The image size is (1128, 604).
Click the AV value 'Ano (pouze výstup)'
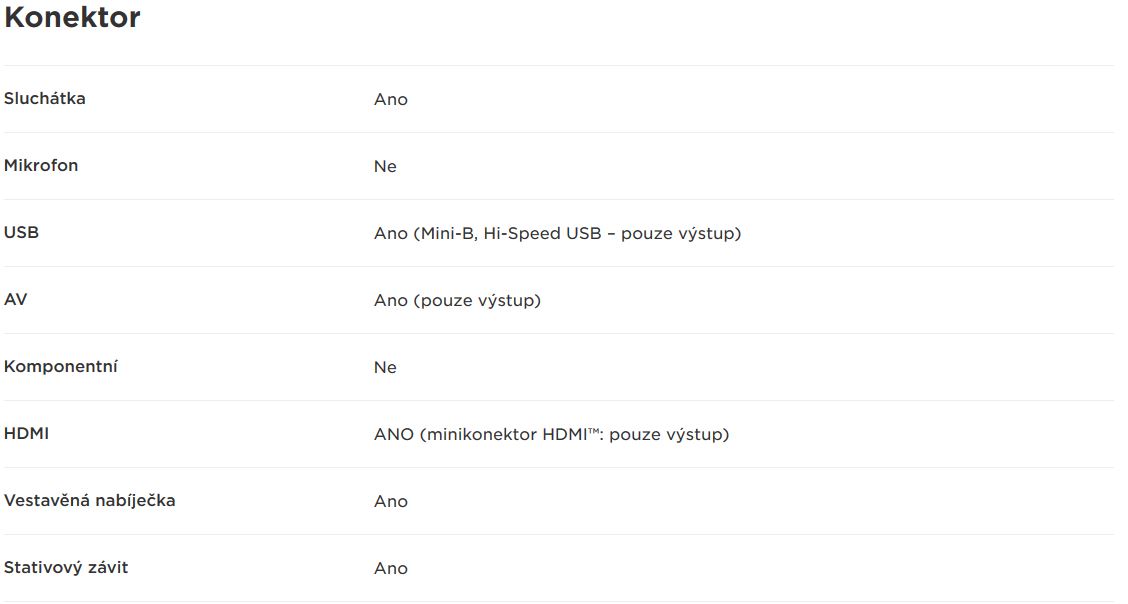(458, 301)
